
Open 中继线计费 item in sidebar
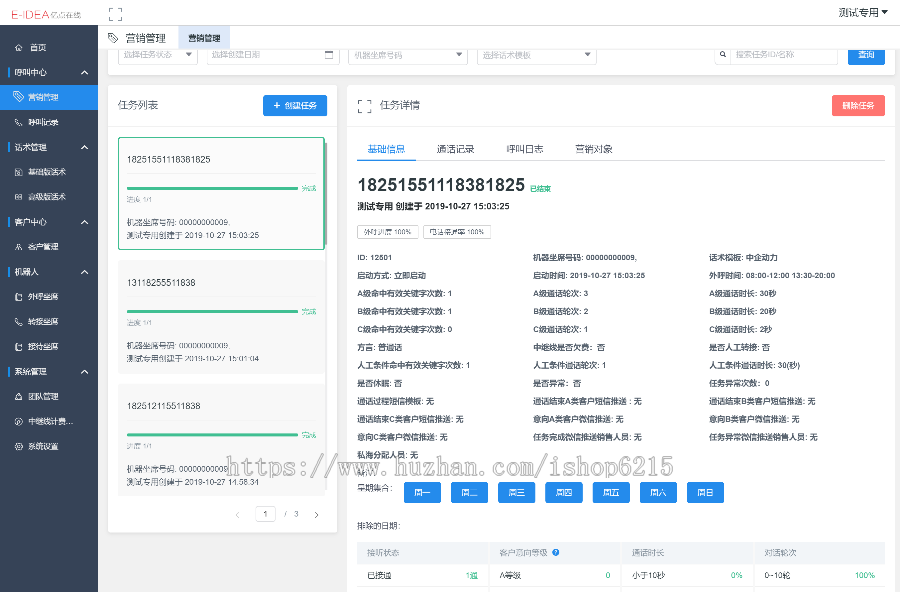(x=49, y=421)
